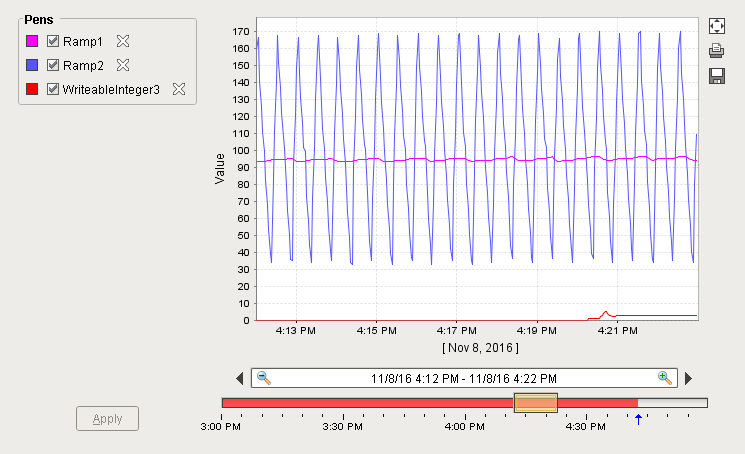Click the magenta Ramp1 color swatch
745x454 pixels.
pyautogui.click(x=32, y=41)
